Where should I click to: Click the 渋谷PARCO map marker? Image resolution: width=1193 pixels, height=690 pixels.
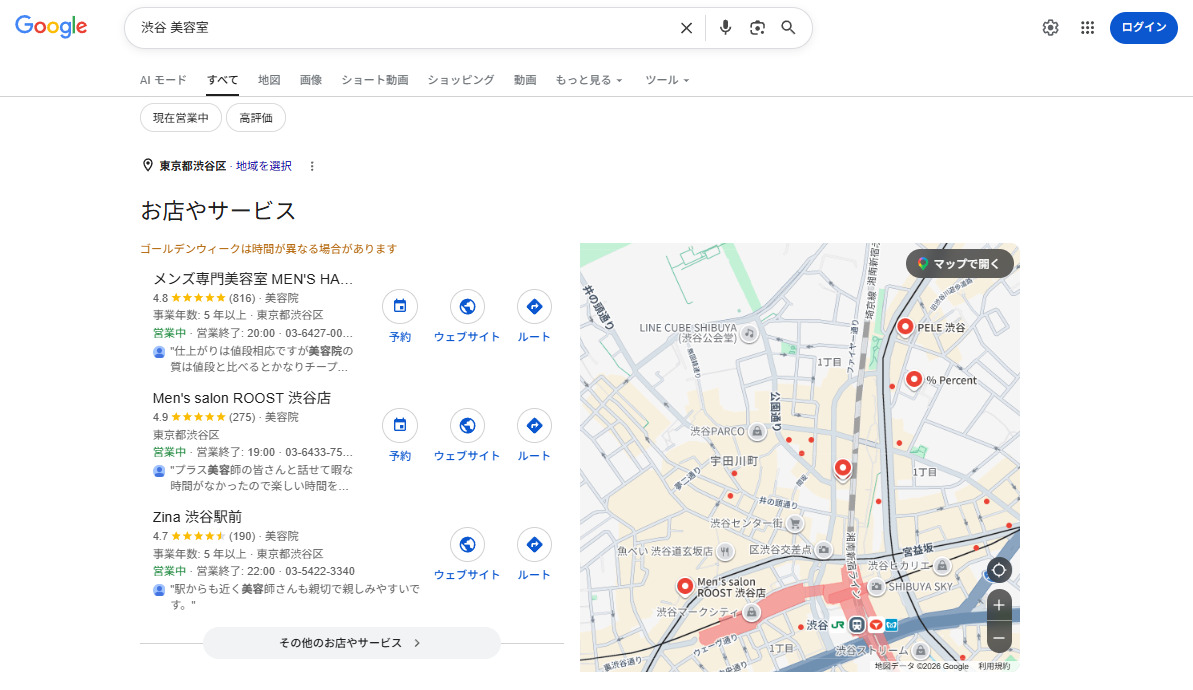click(757, 431)
